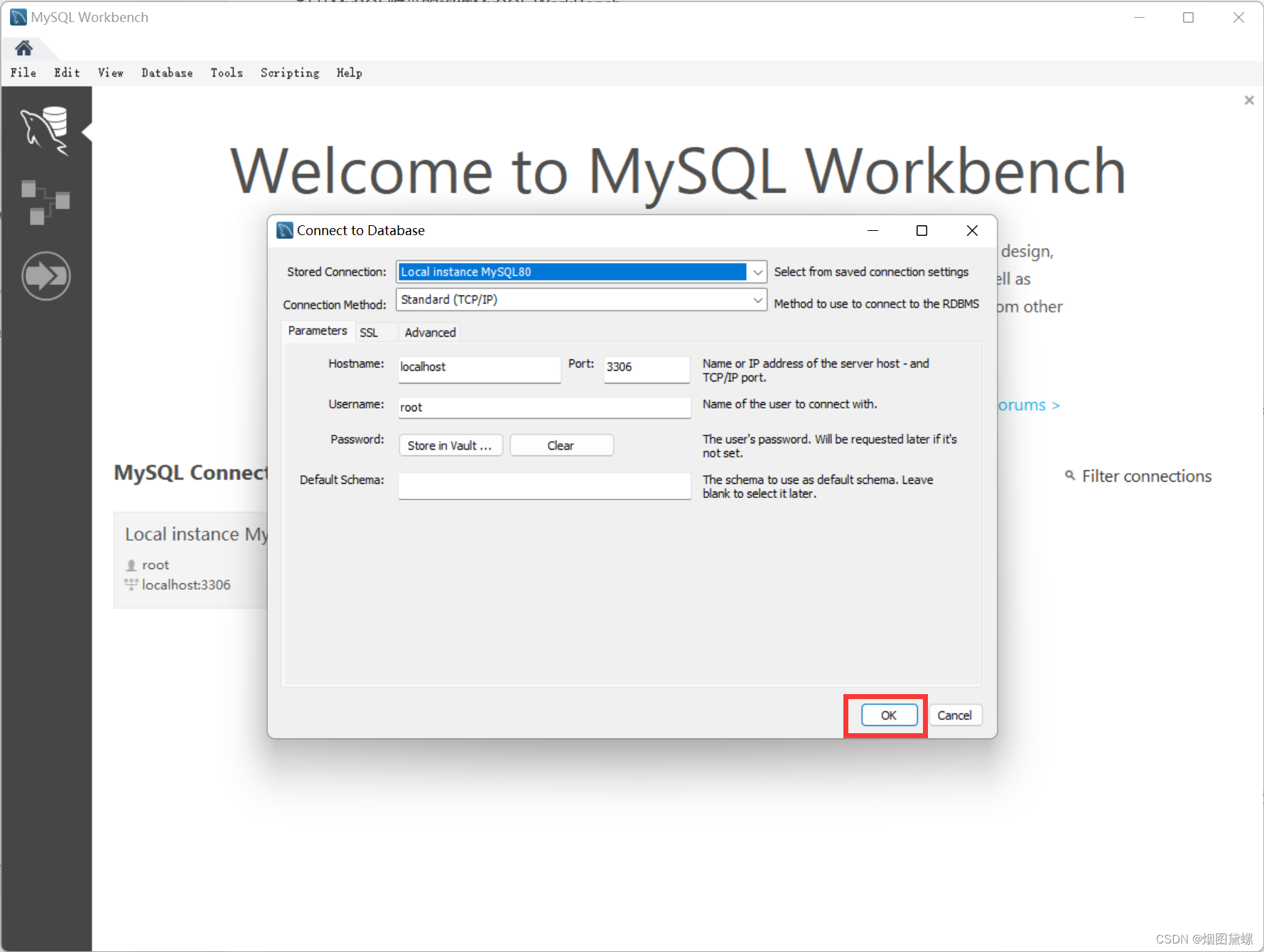1264x952 pixels.
Task: Open the File menu
Action: [23, 72]
